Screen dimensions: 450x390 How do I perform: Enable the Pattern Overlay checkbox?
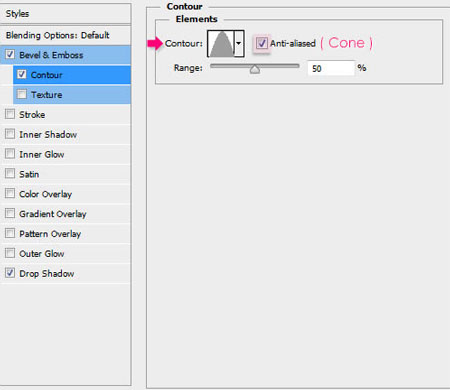click(x=10, y=233)
